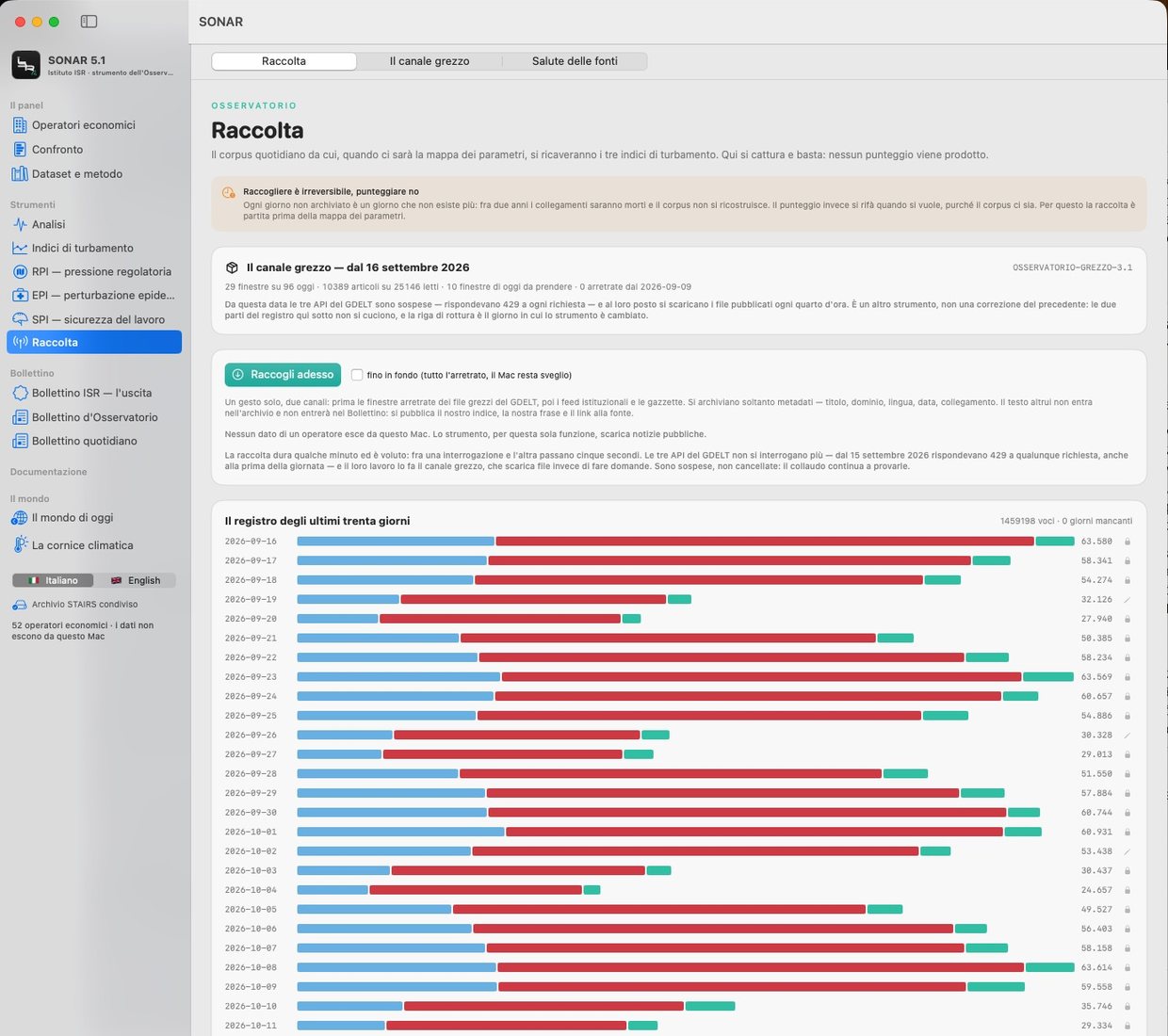Toggle the sidebar with the titlebar panel icon

click(x=89, y=22)
